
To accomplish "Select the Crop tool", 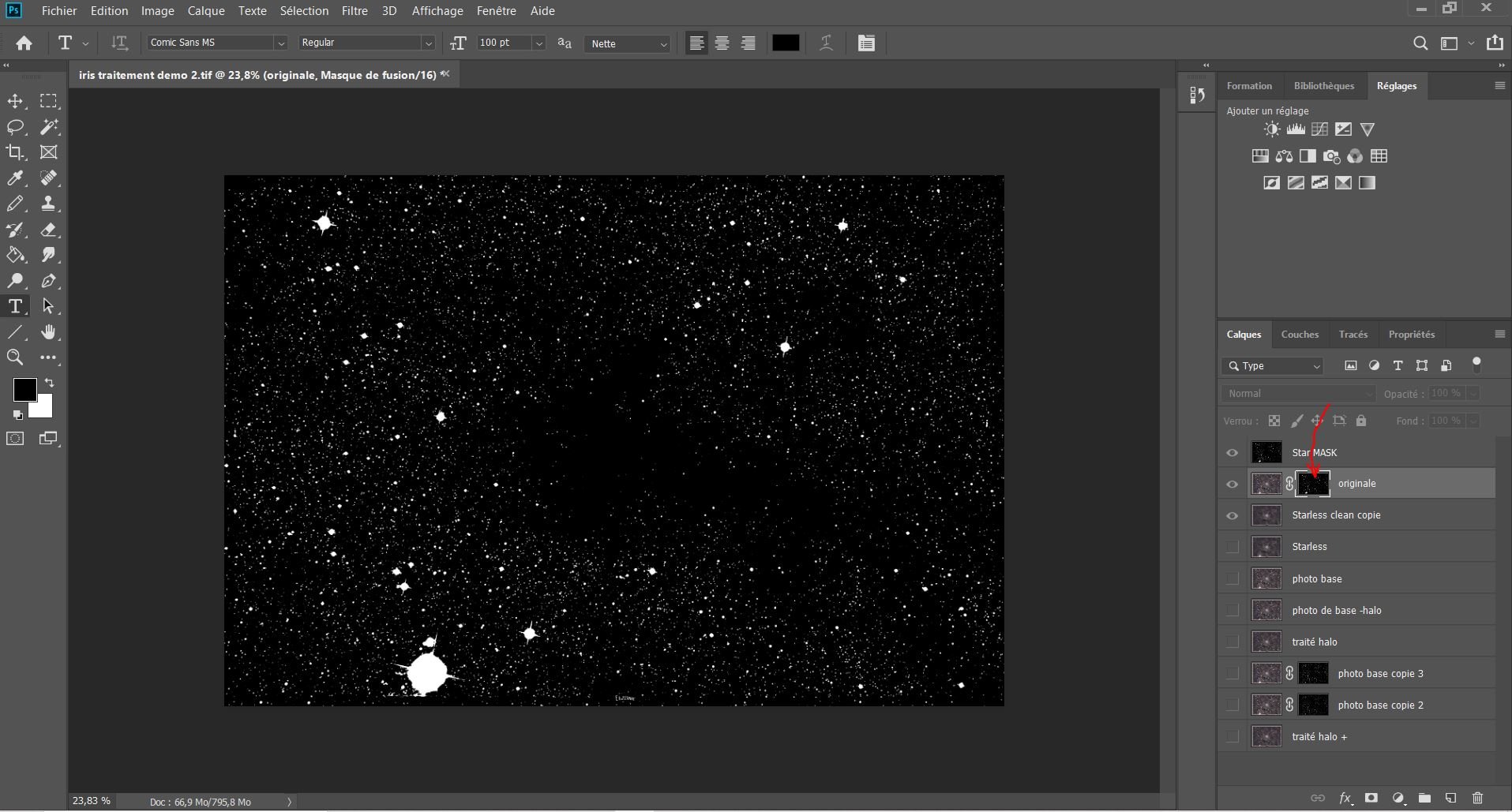I will (x=15, y=152).
